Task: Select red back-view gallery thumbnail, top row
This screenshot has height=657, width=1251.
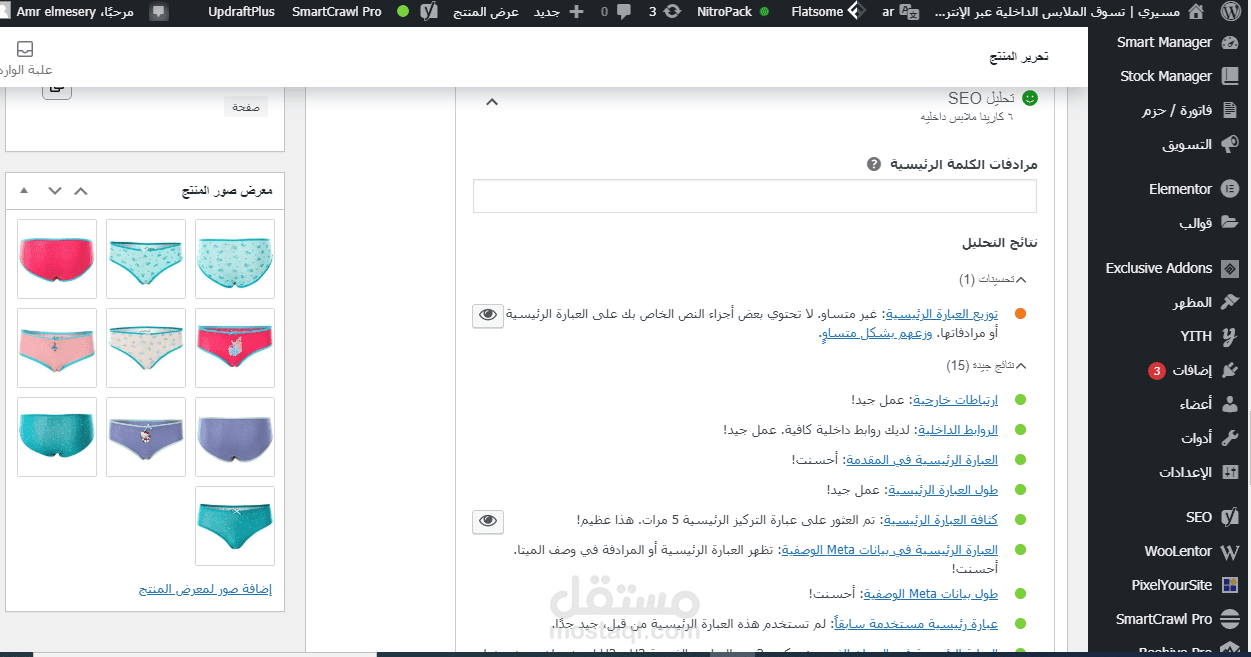Action: click(57, 259)
